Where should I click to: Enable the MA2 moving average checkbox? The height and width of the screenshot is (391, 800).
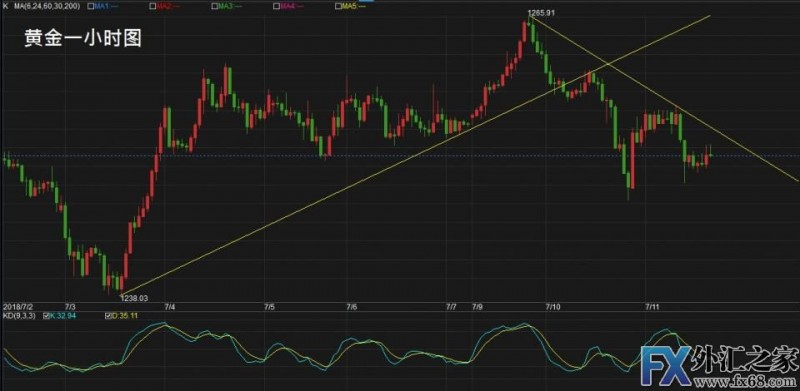[x=153, y=6]
